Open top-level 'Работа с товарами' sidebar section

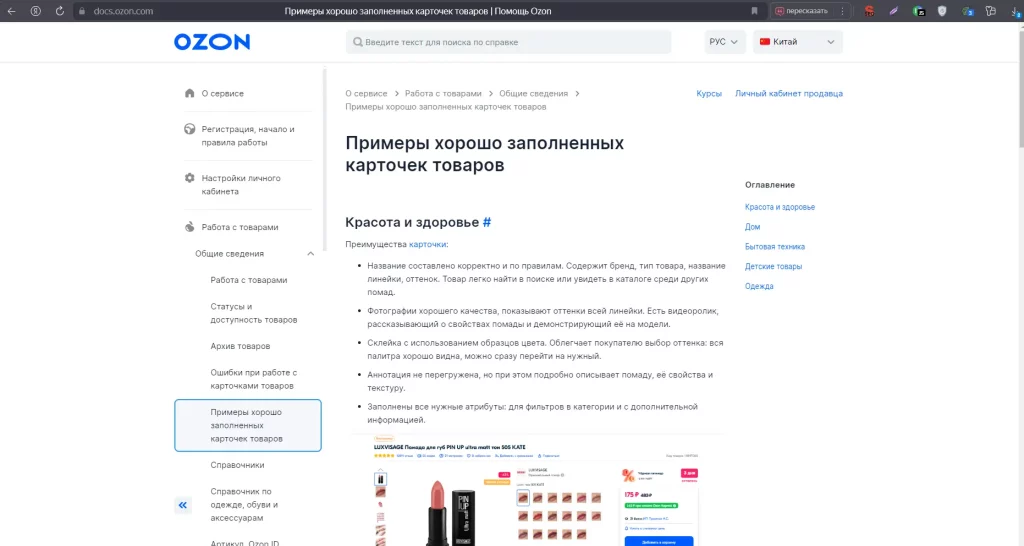coord(240,227)
